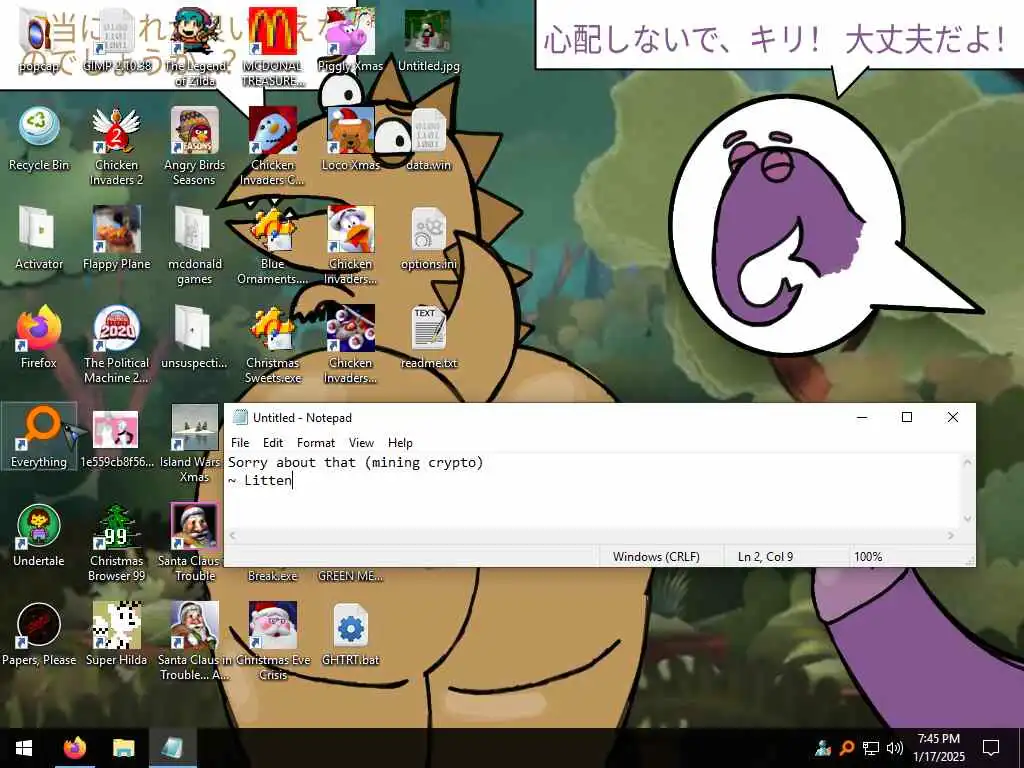Open Angry Birds Seasons shortcut

[x=195, y=146]
